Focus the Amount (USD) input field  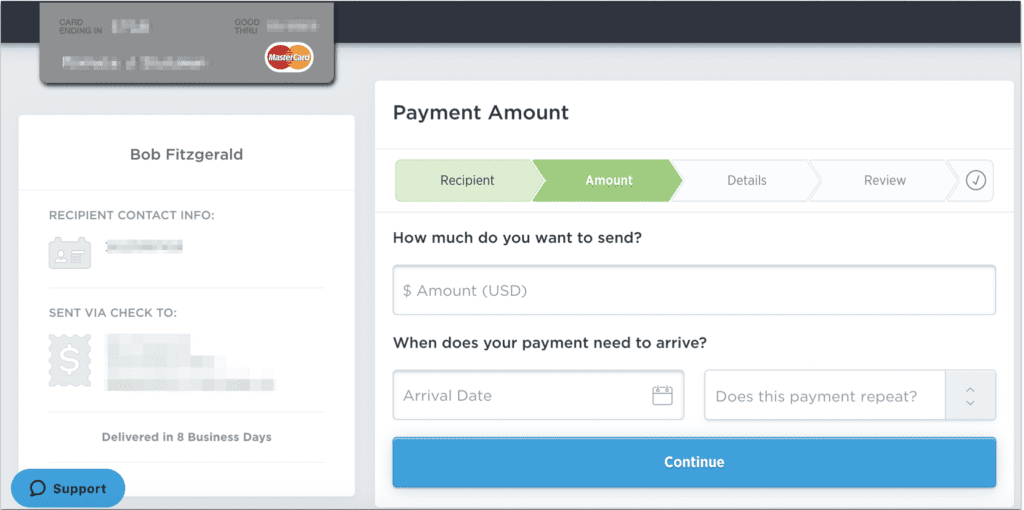694,290
